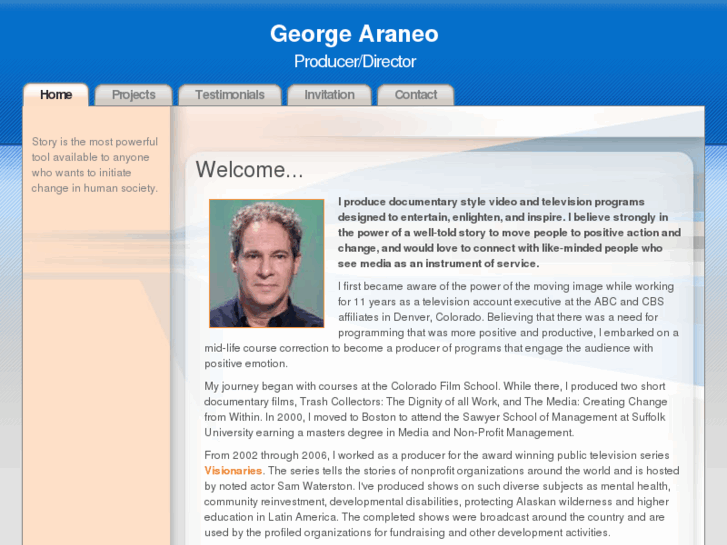The height and width of the screenshot is (545, 727).
Task: Click the George Araneo site title
Action: click(x=354, y=34)
